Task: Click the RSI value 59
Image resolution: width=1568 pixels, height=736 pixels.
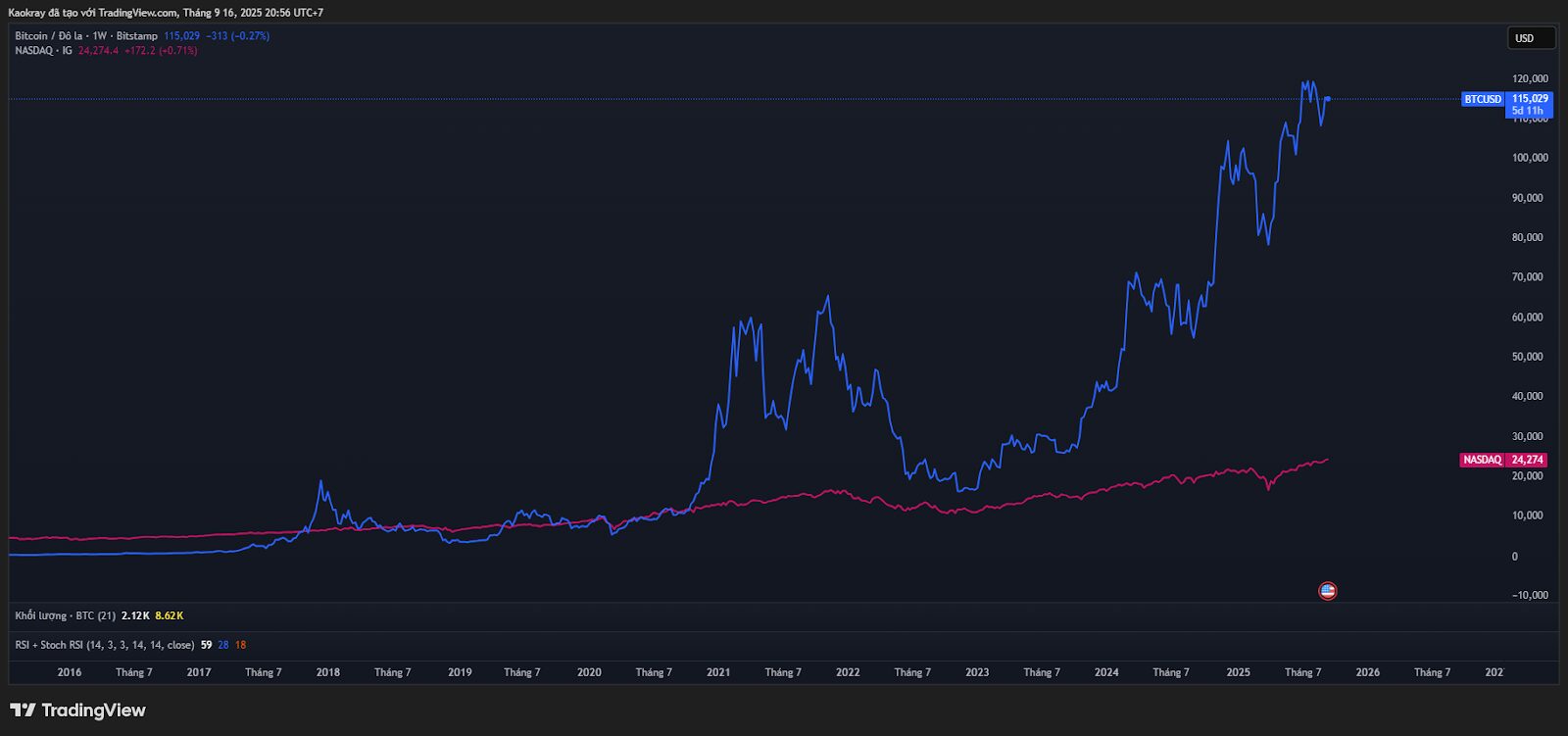Action: click(206, 645)
